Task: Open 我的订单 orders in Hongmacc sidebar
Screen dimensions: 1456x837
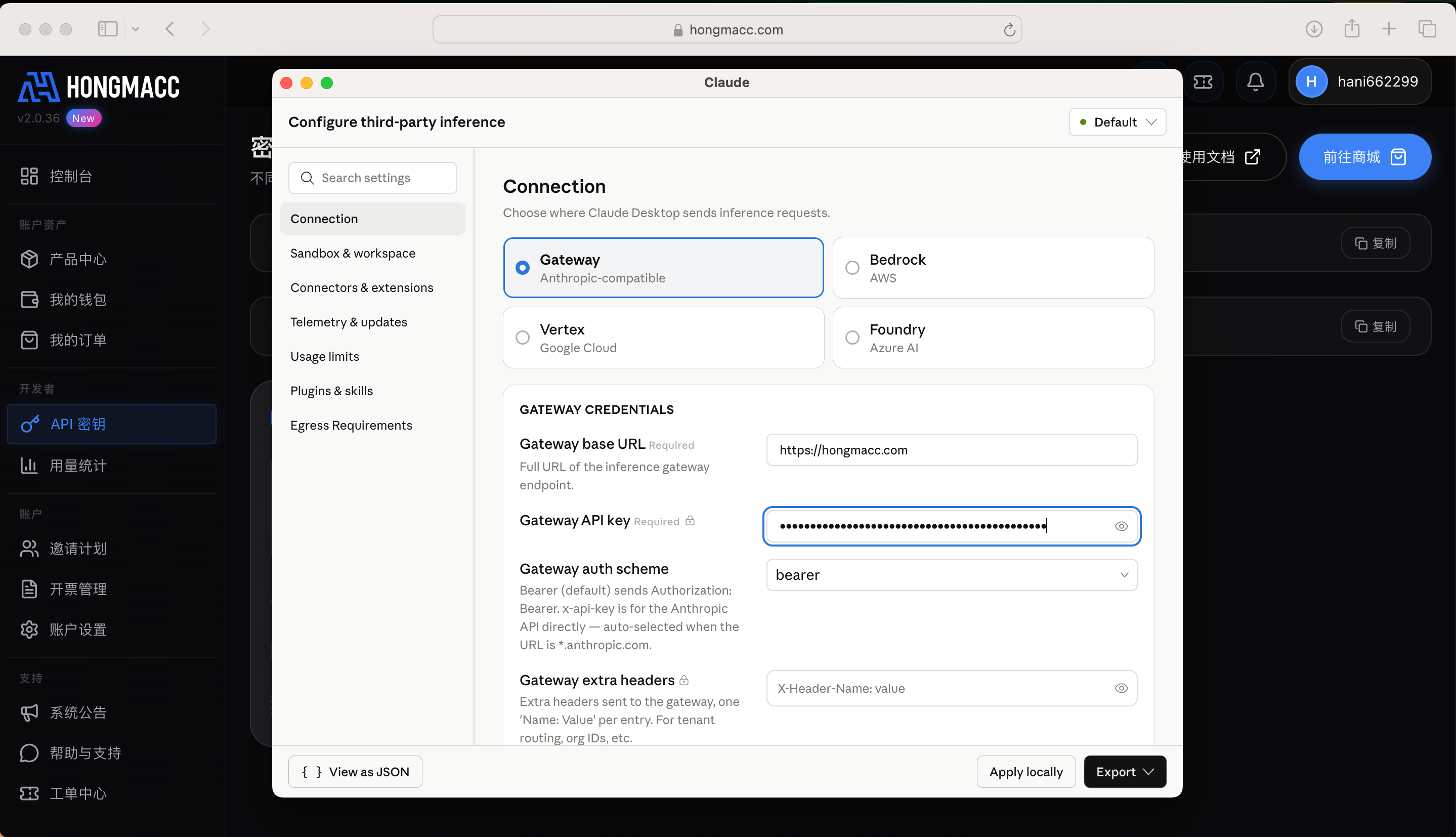Action: pos(111,340)
